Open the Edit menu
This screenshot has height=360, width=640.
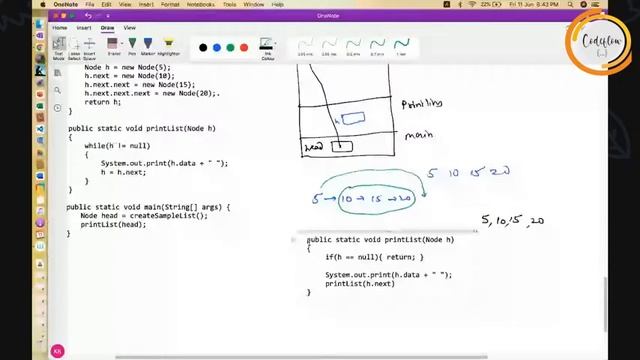(106, 4)
